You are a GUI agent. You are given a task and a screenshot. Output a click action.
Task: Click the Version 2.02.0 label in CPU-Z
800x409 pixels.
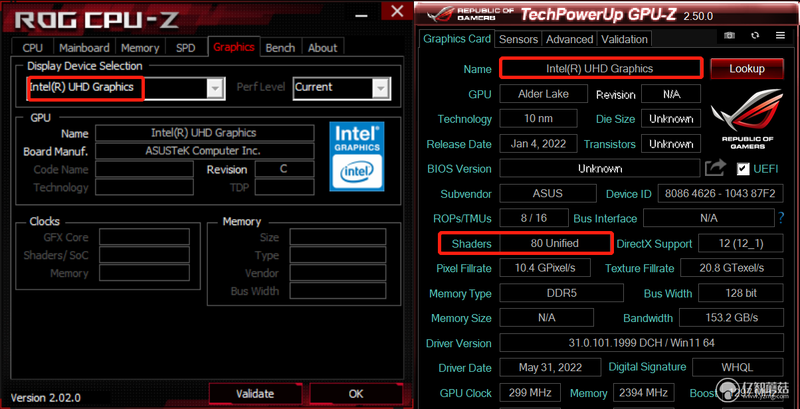(x=45, y=398)
